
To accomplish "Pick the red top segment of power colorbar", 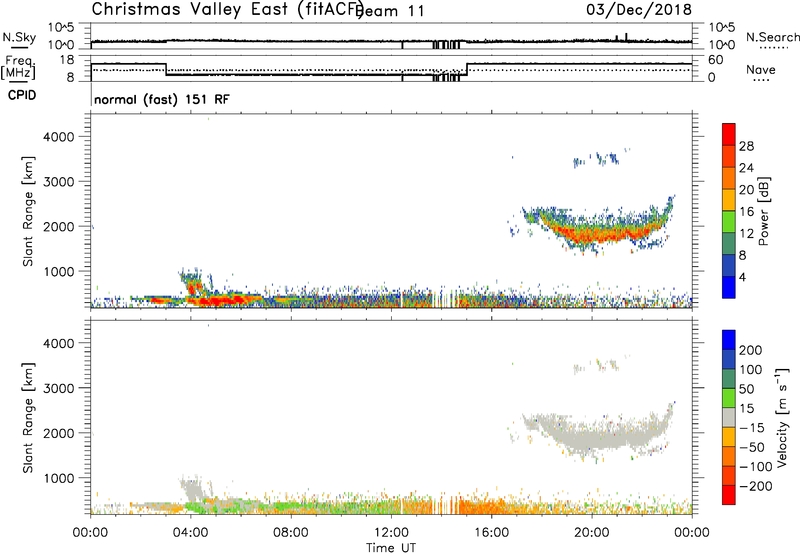I will [729, 135].
